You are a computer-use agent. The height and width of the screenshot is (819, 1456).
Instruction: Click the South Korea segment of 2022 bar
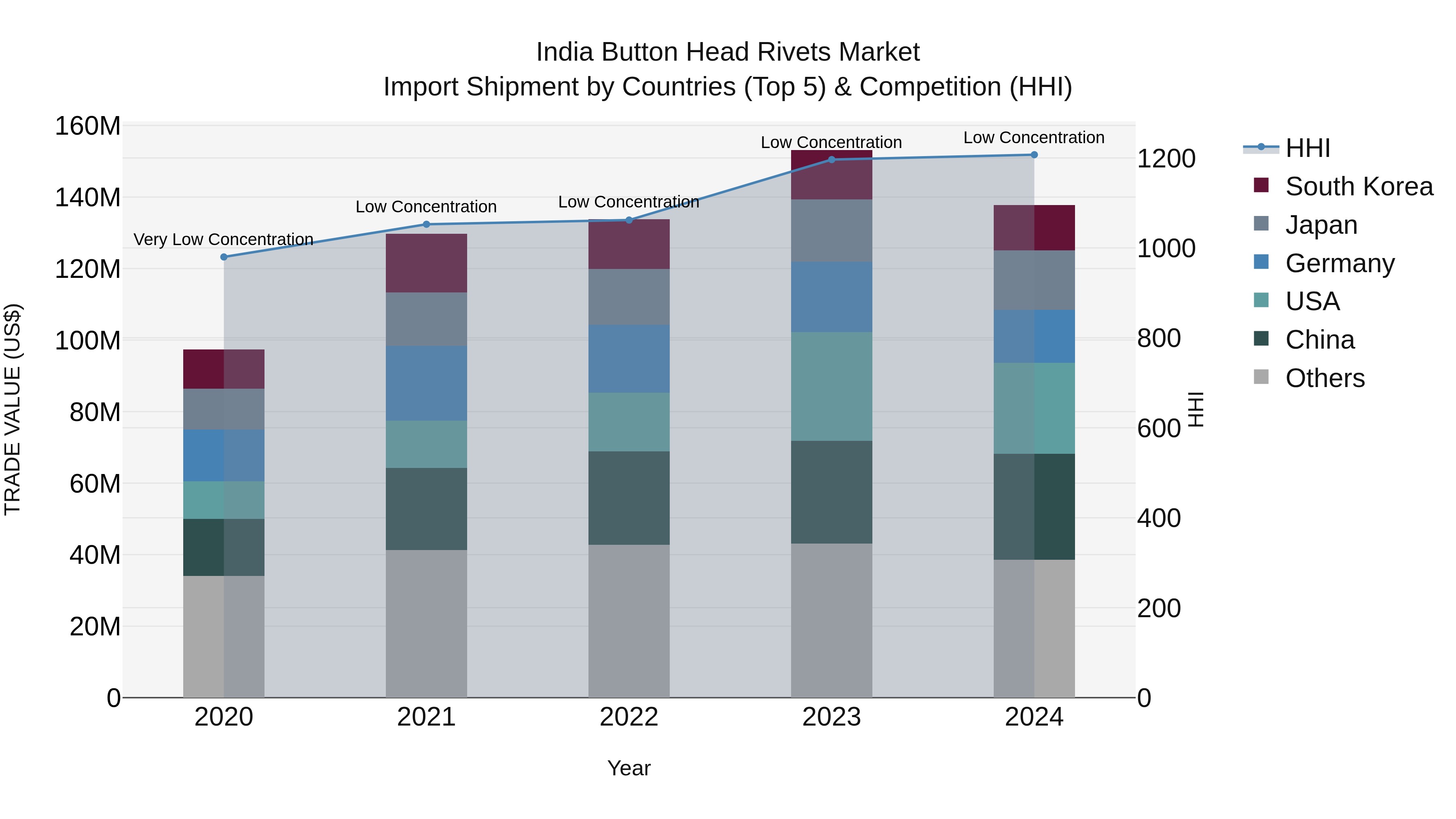[629, 244]
